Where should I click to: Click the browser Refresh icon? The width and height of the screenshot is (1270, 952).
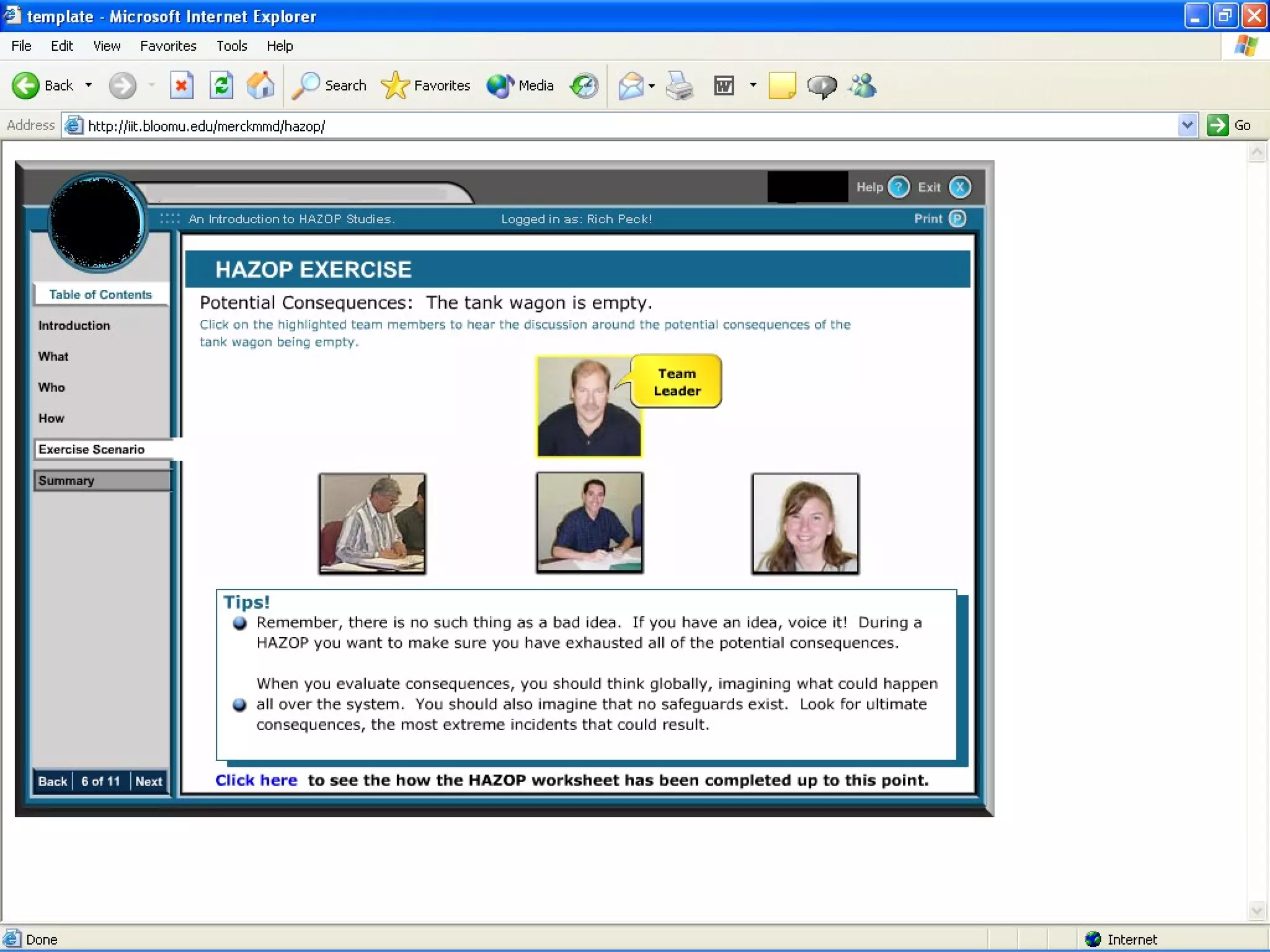(221, 86)
